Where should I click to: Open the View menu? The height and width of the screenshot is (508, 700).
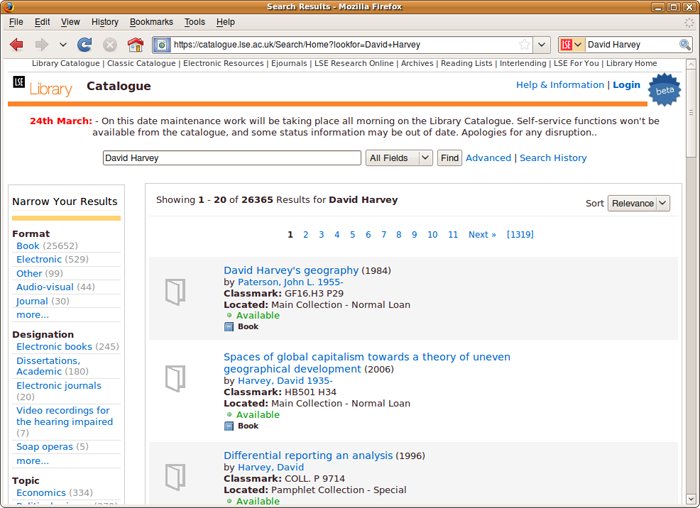(x=71, y=22)
